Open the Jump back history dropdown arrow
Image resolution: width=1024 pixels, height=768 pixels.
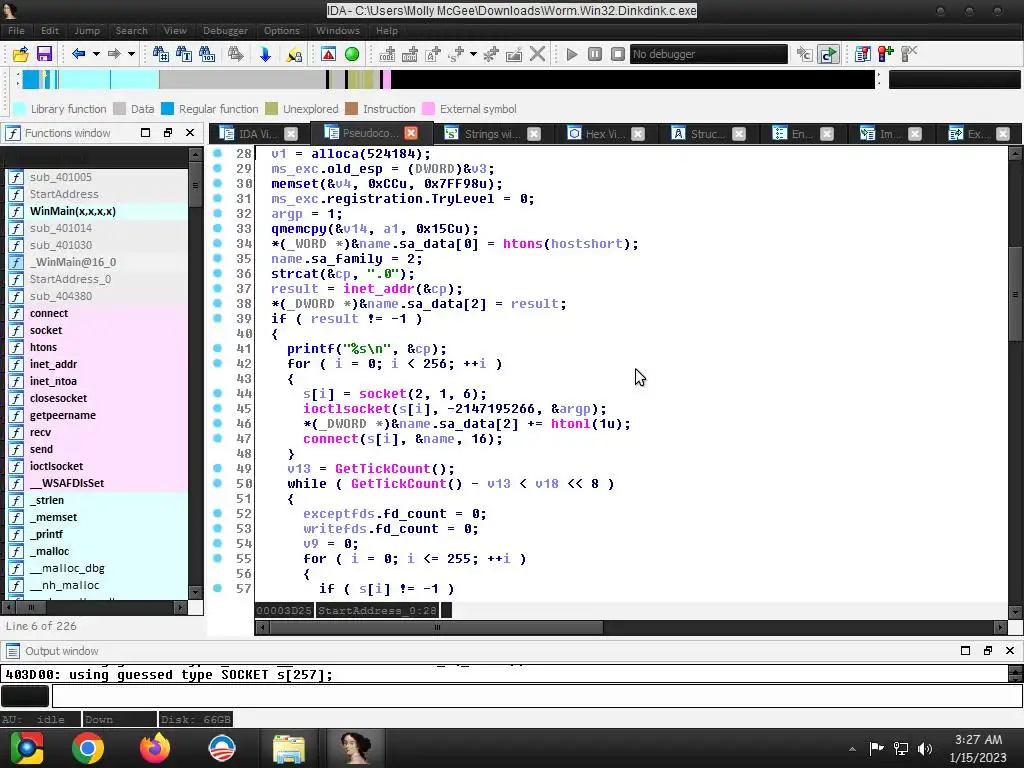click(x=96, y=54)
